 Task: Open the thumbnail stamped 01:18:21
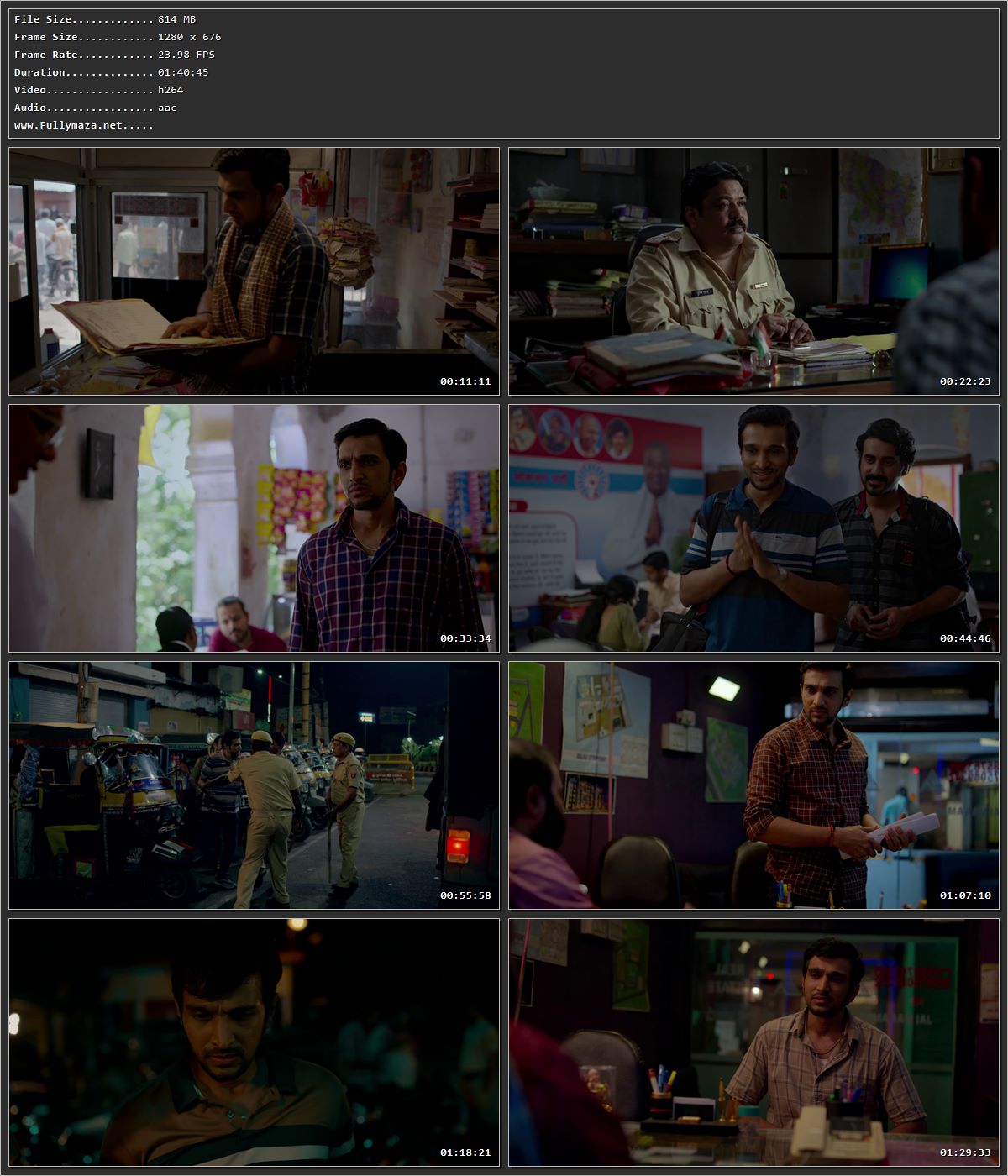click(x=255, y=1042)
